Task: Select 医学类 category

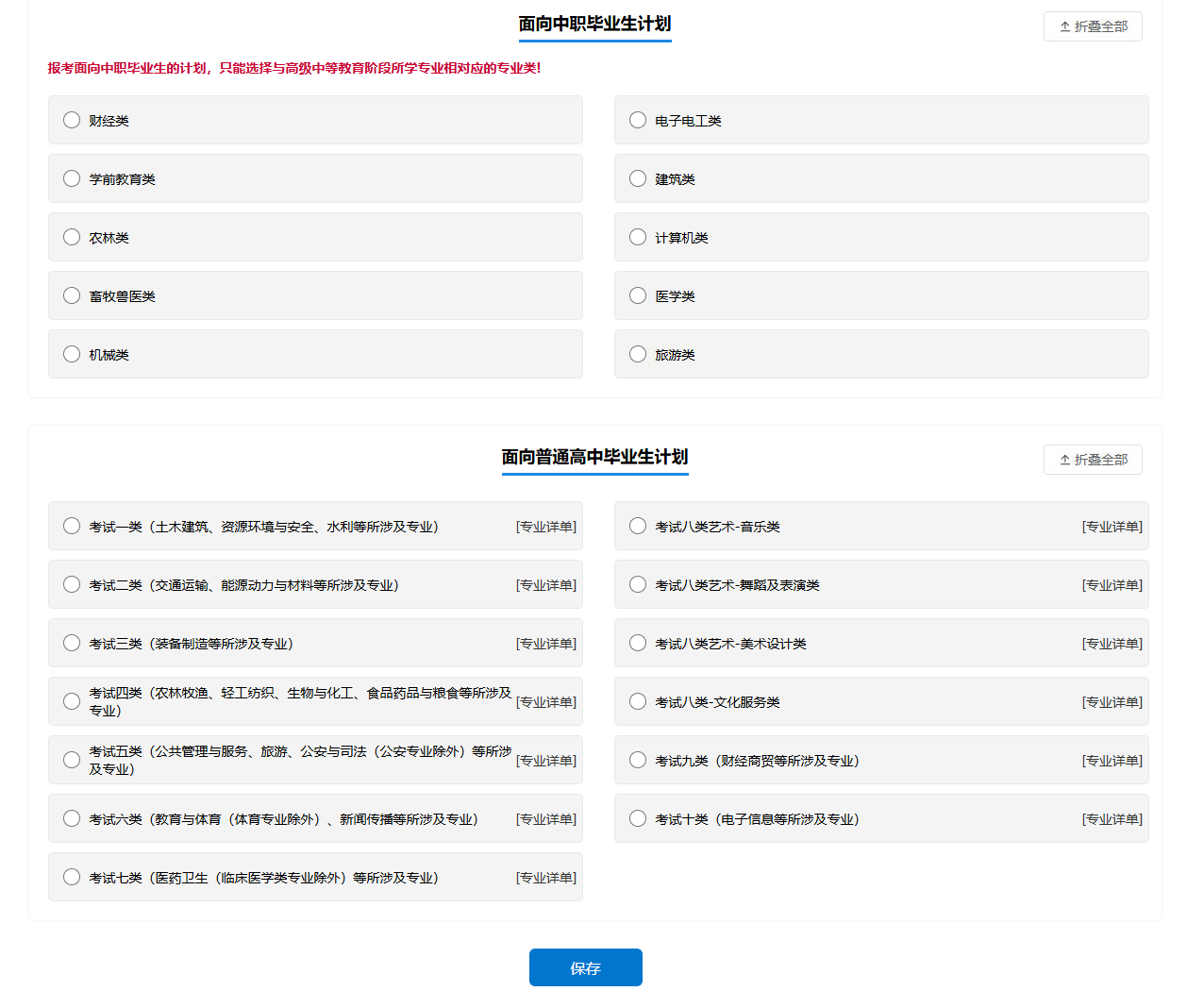Action: pyautogui.click(x=638, y=295)
